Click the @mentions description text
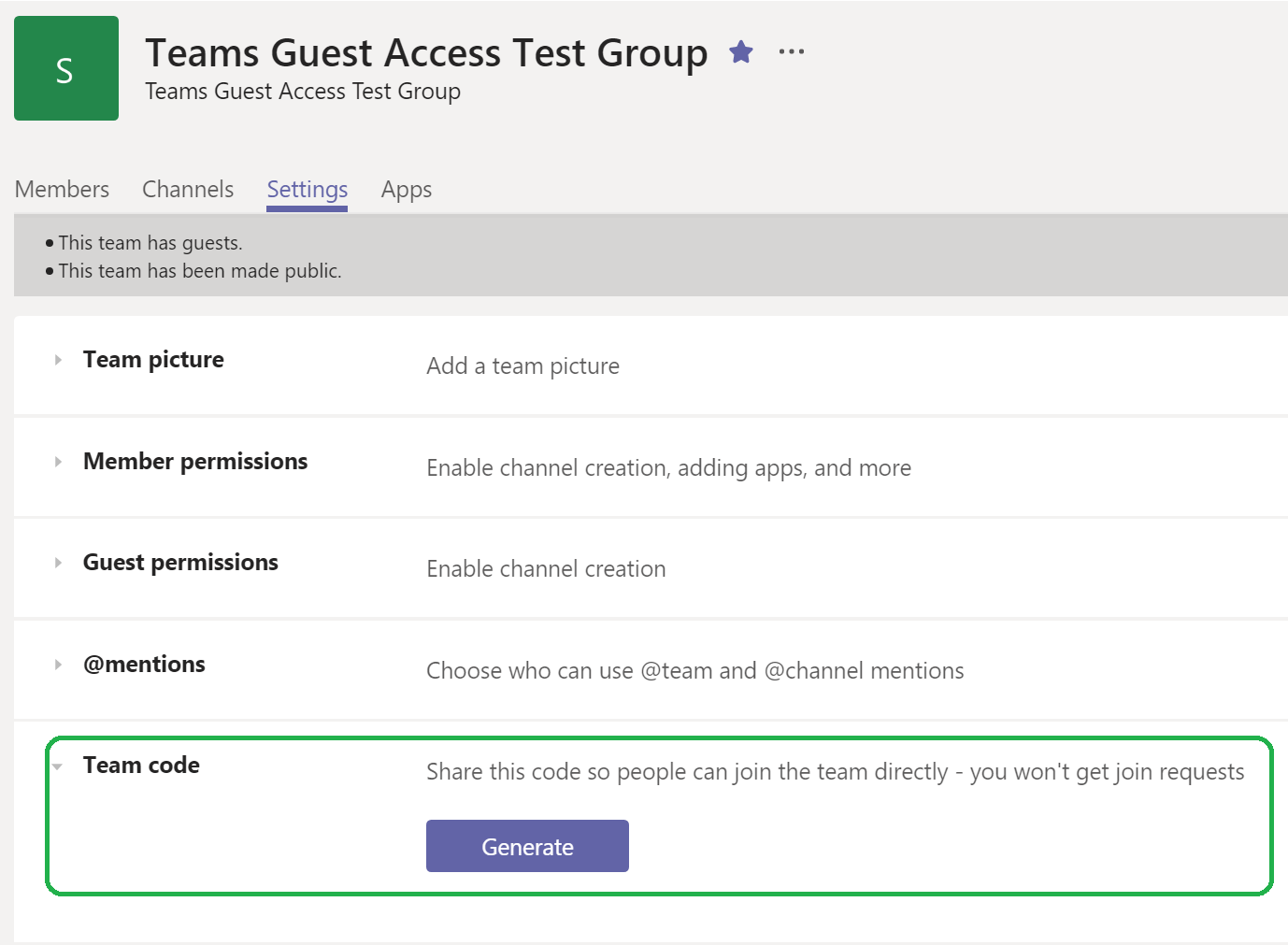Viewport: 1288px width, 945px height. coord(695,670)
